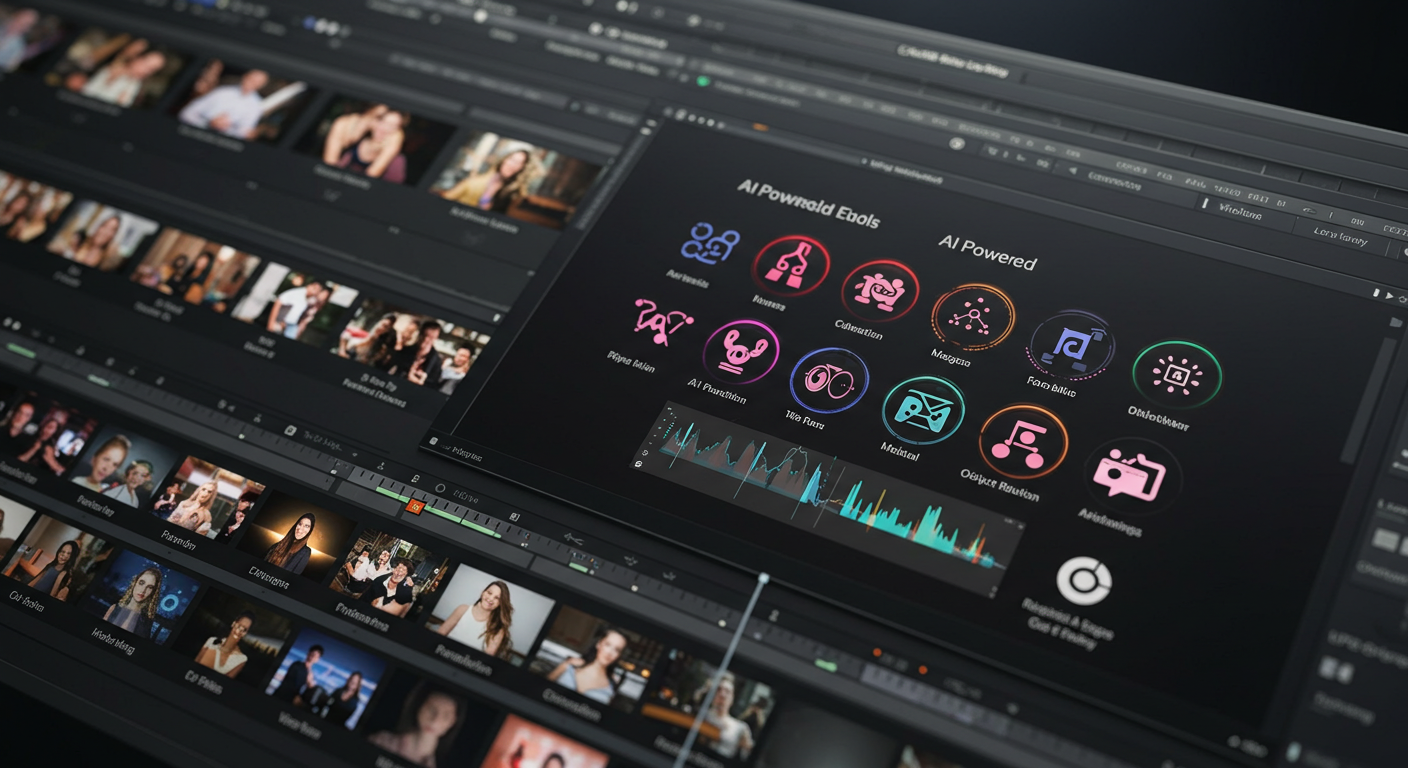Click the teal-ringed envelope AI tool icon
Image resolution: width=1408 pixels, height=768 pixels.
point(923,410)
